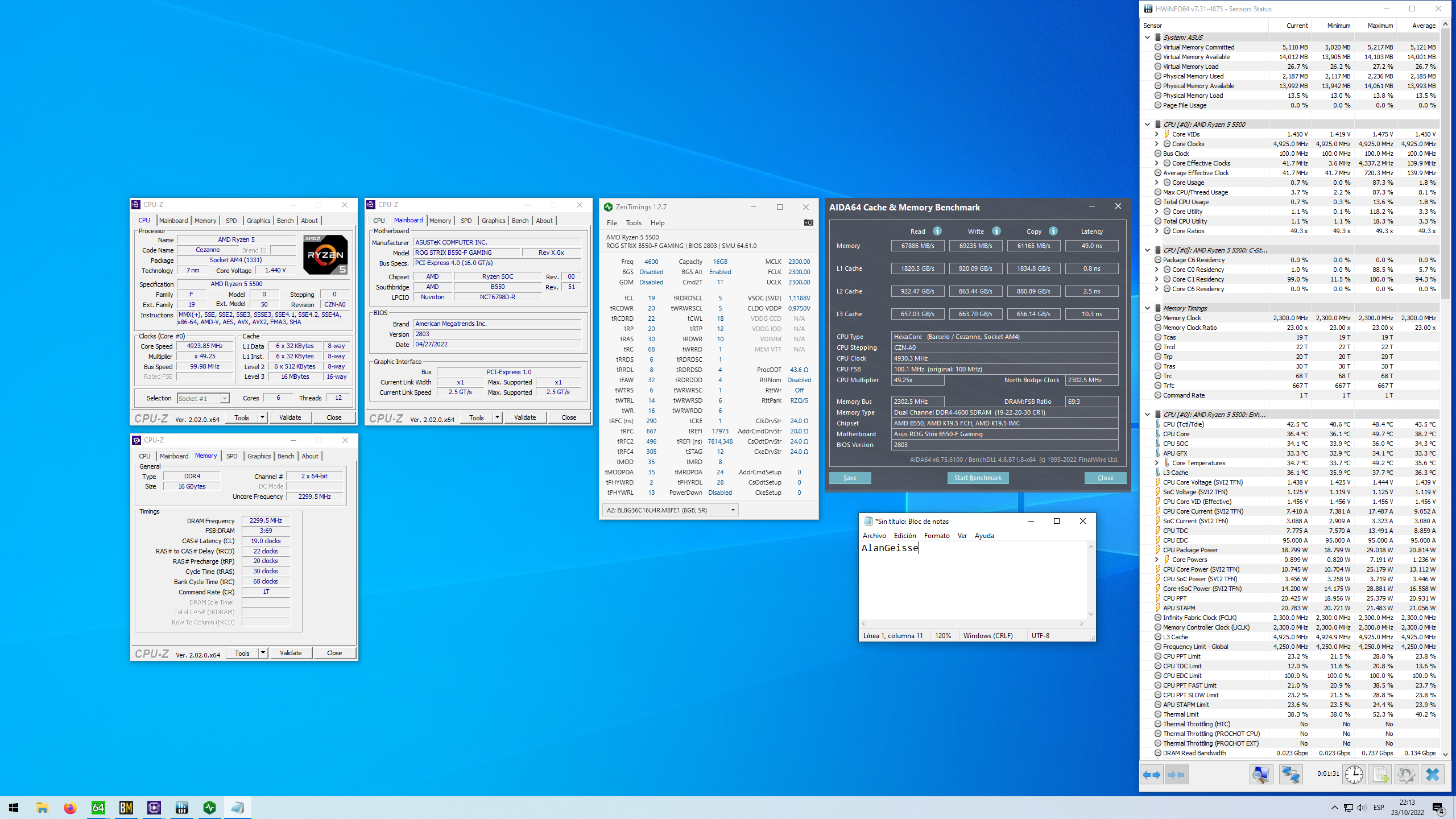
Task: Click Save button in AIDA64 benchmark
Action: [850, 478]
